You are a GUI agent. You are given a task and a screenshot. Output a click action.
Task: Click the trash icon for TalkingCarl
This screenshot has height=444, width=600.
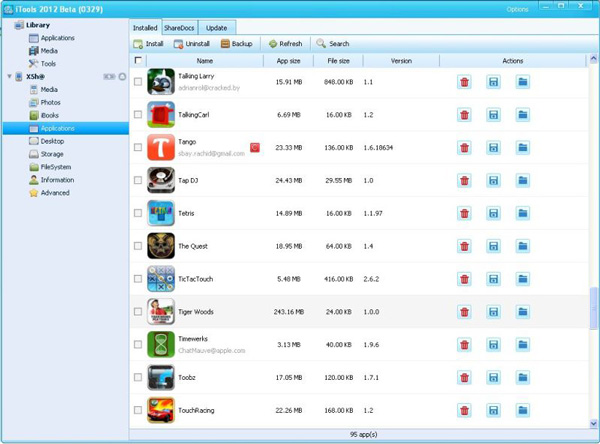[x=464, y=115]
